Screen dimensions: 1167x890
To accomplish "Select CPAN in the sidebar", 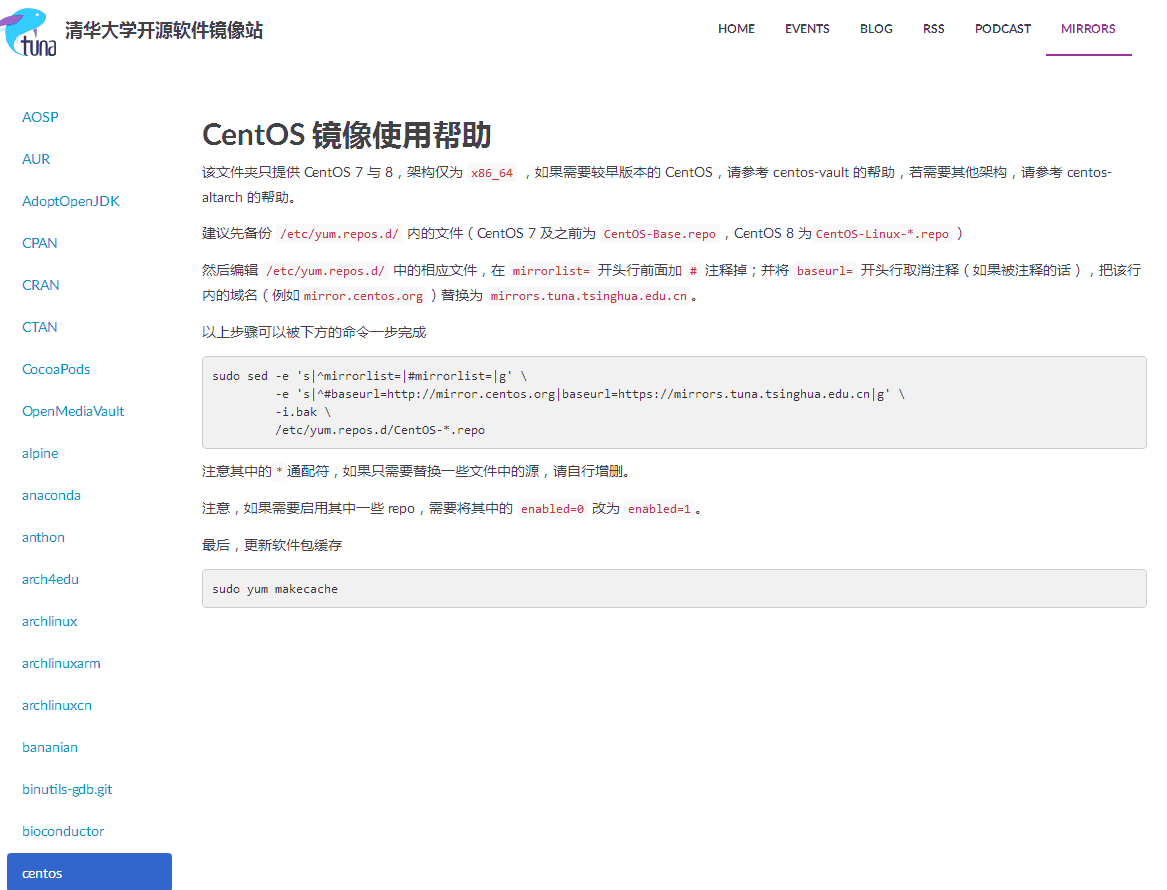I will coord(39,243).
